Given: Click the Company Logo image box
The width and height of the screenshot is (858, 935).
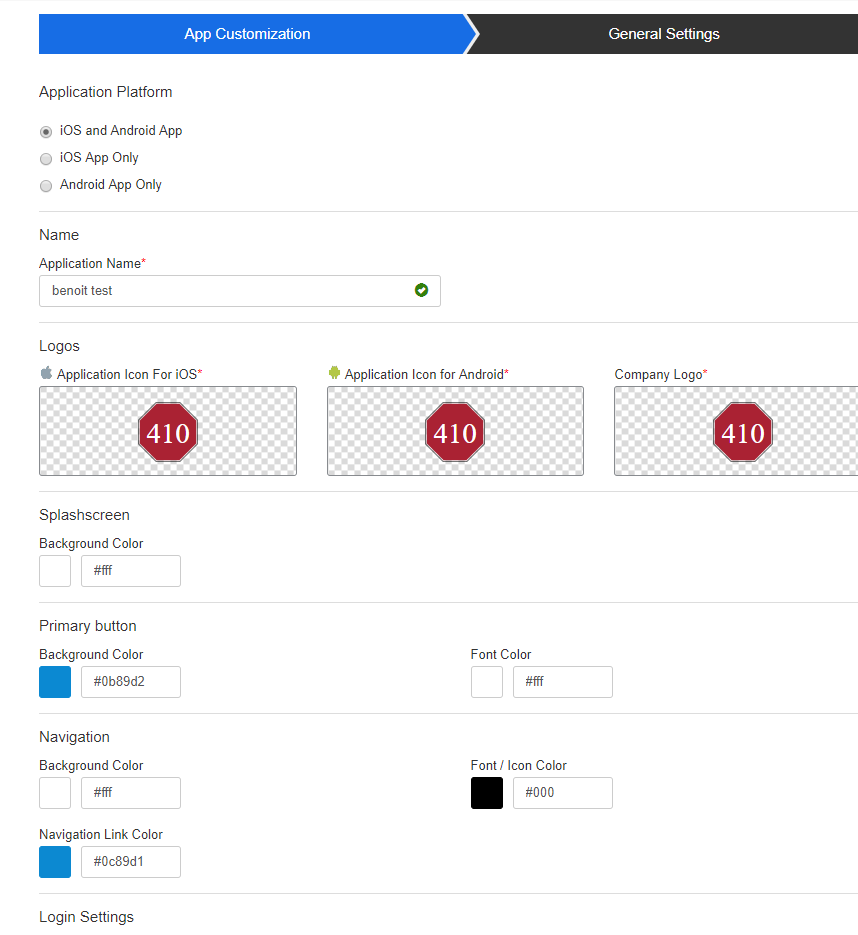Looking at the screenshot, I should pos(736,431).
